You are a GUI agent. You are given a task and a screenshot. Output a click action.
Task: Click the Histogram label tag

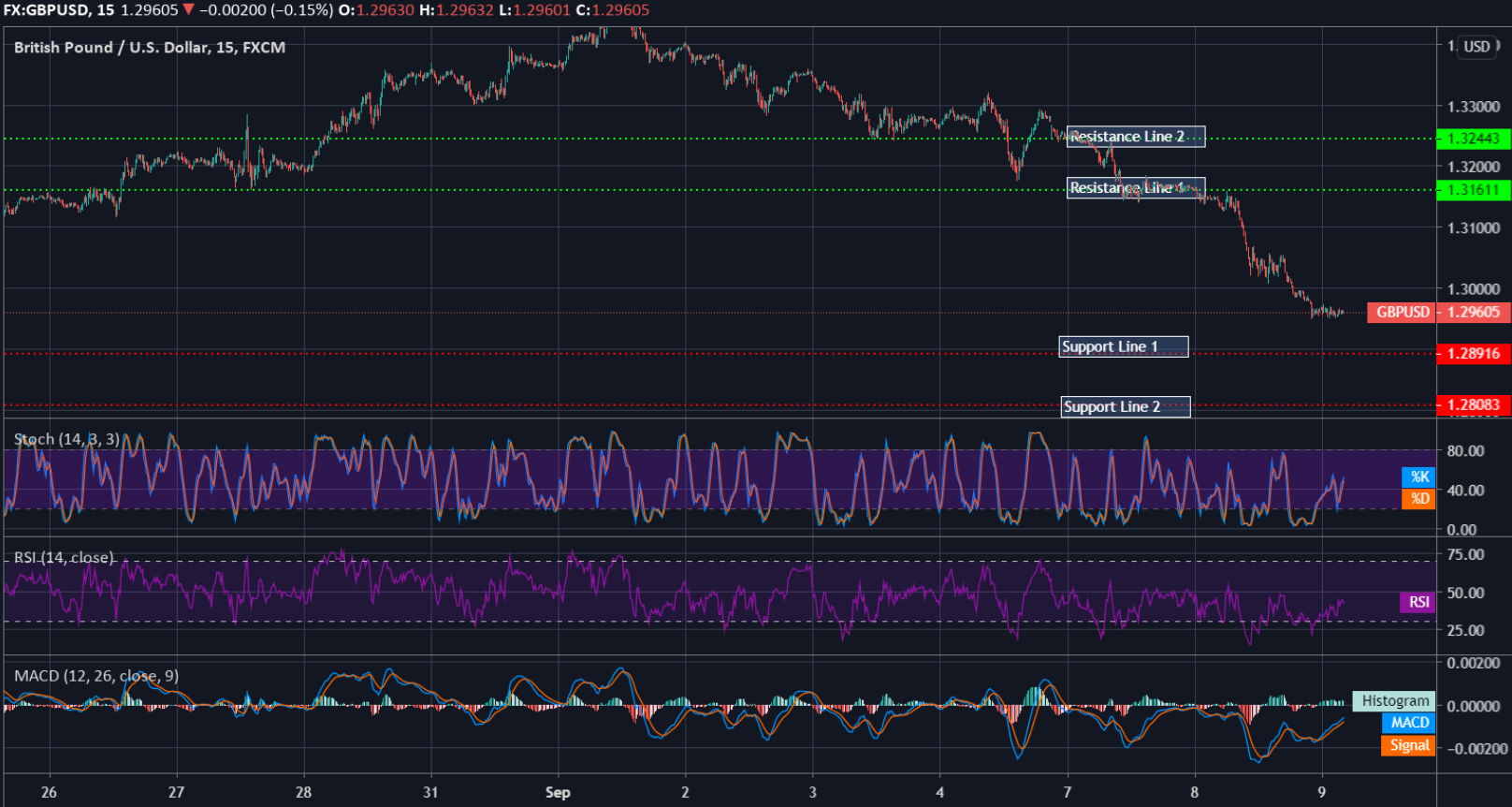click(1394, 701)
